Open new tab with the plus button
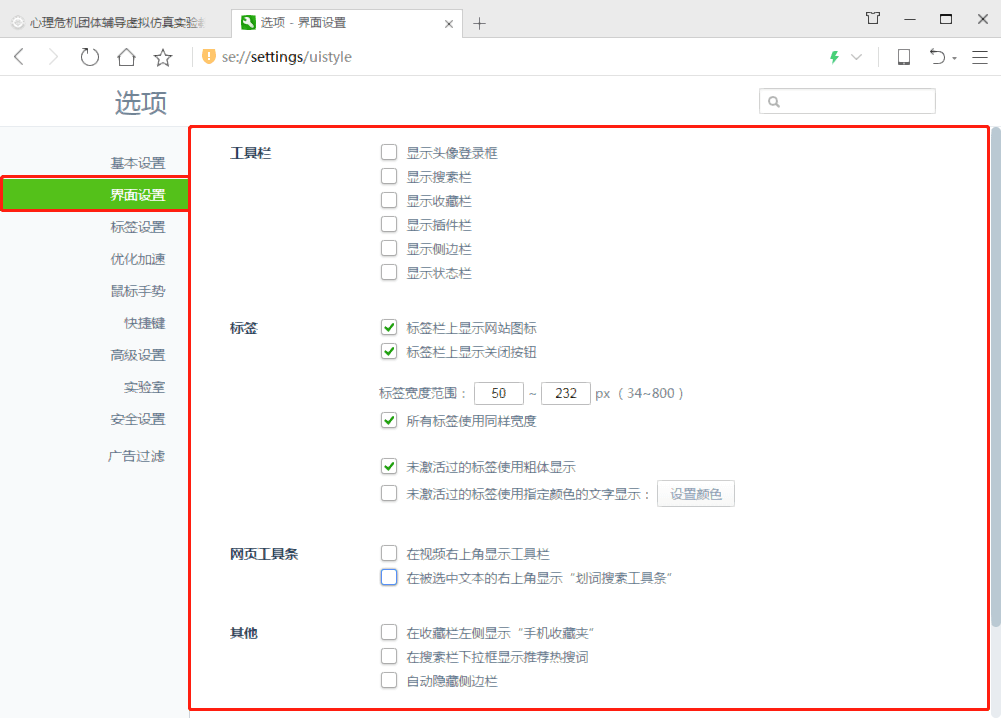This screenshot has height=718, width=1001. coord(480,23)
